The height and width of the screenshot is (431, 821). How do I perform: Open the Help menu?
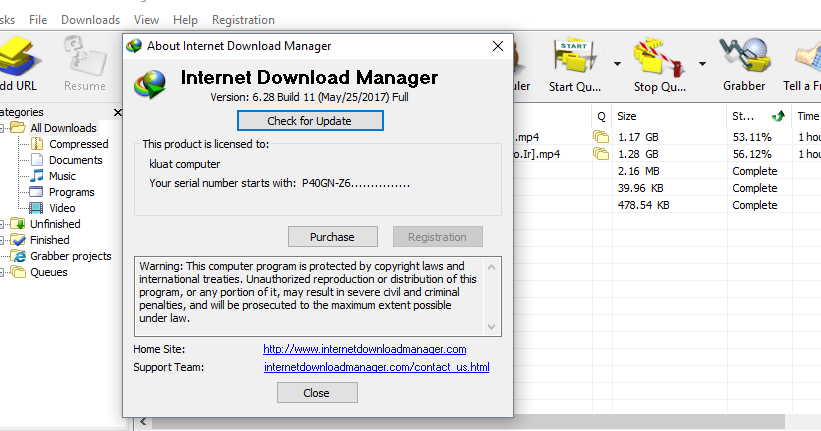185,20
